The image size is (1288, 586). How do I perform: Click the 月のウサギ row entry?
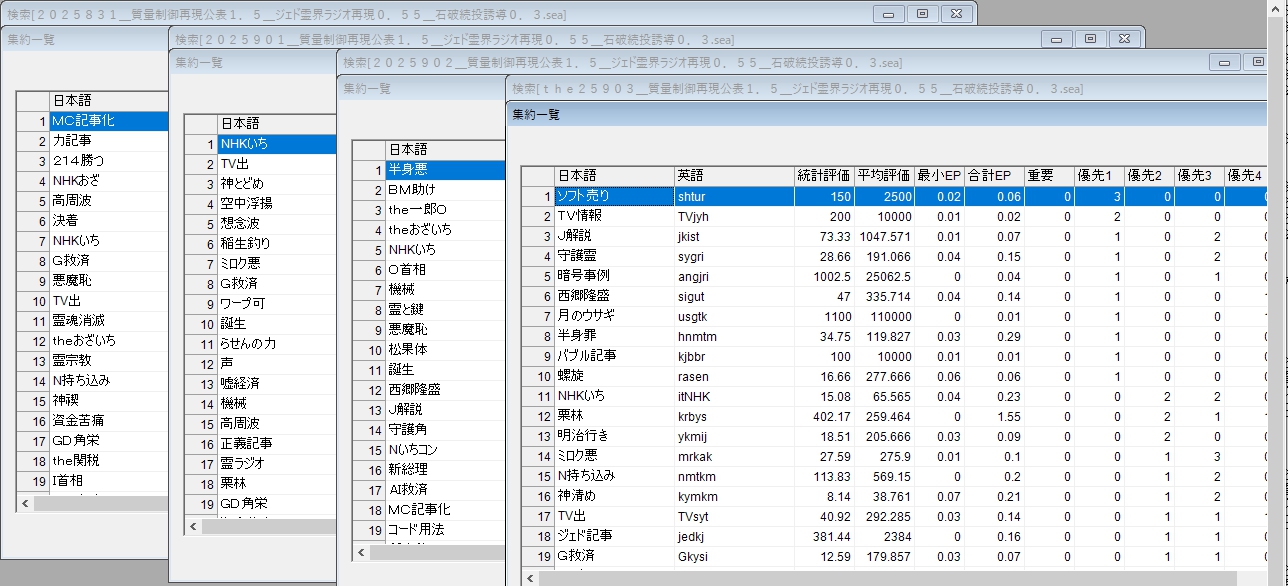click(x=613, y=316)
